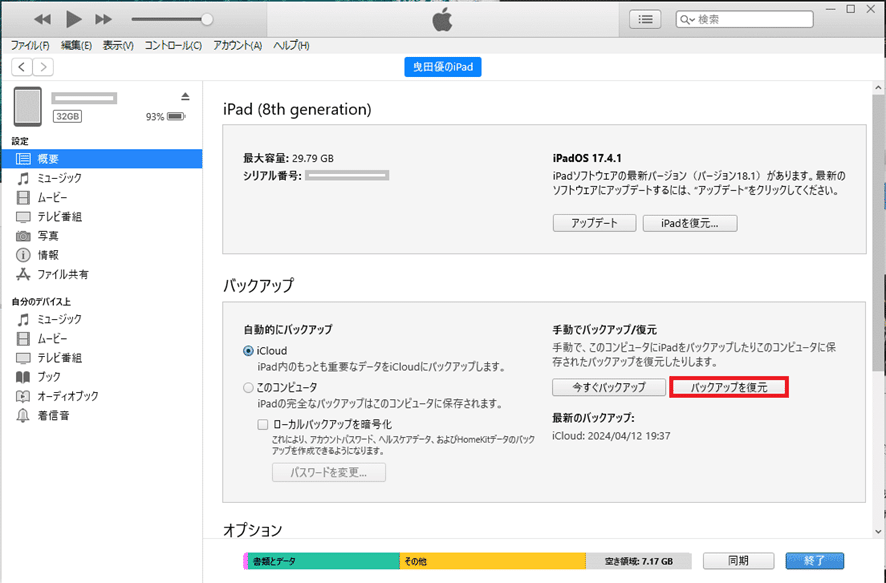Open the アカウント(A) menu

[x=237, y=46]
